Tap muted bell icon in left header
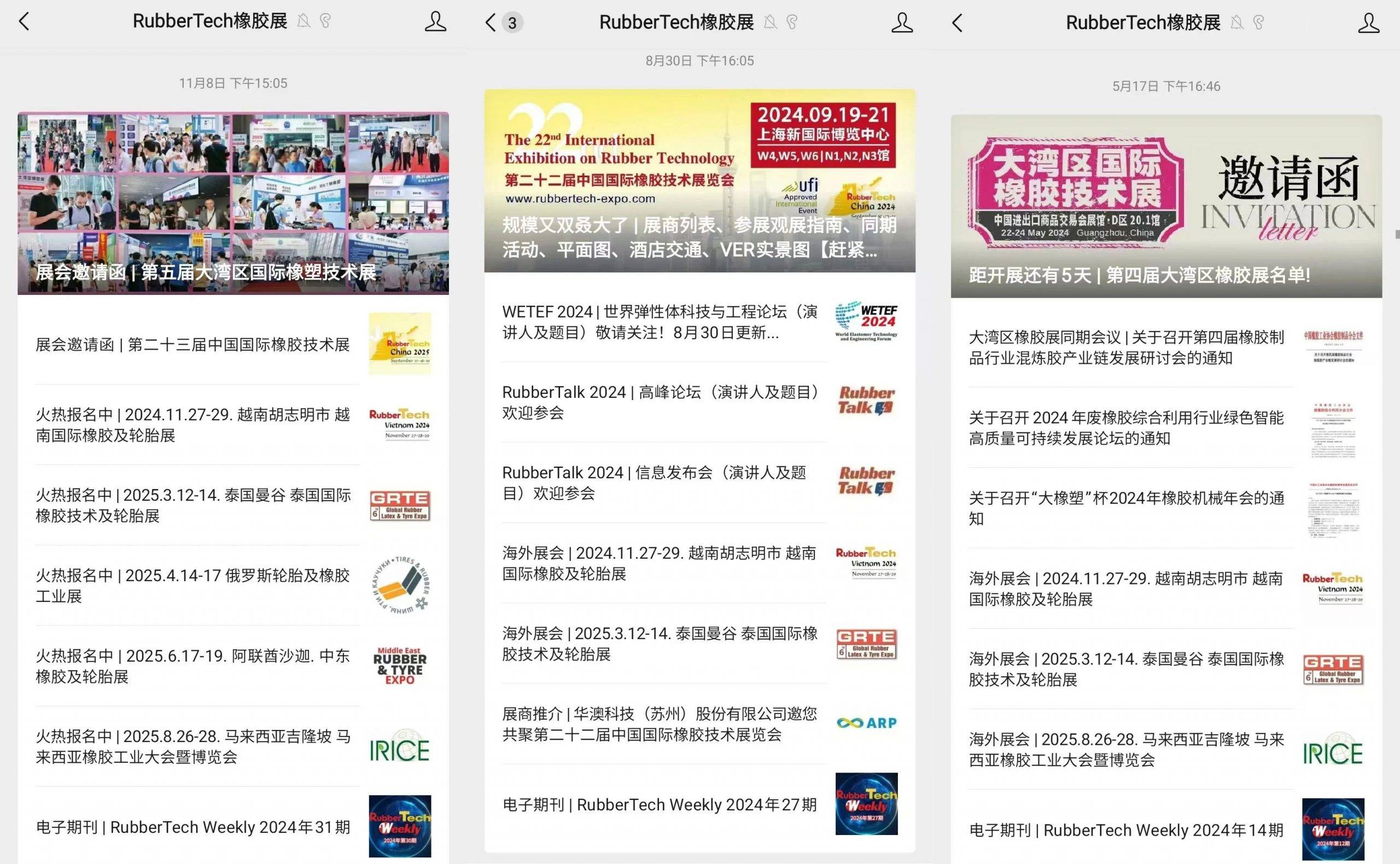The image size is (1400, 864). point(304,22)
